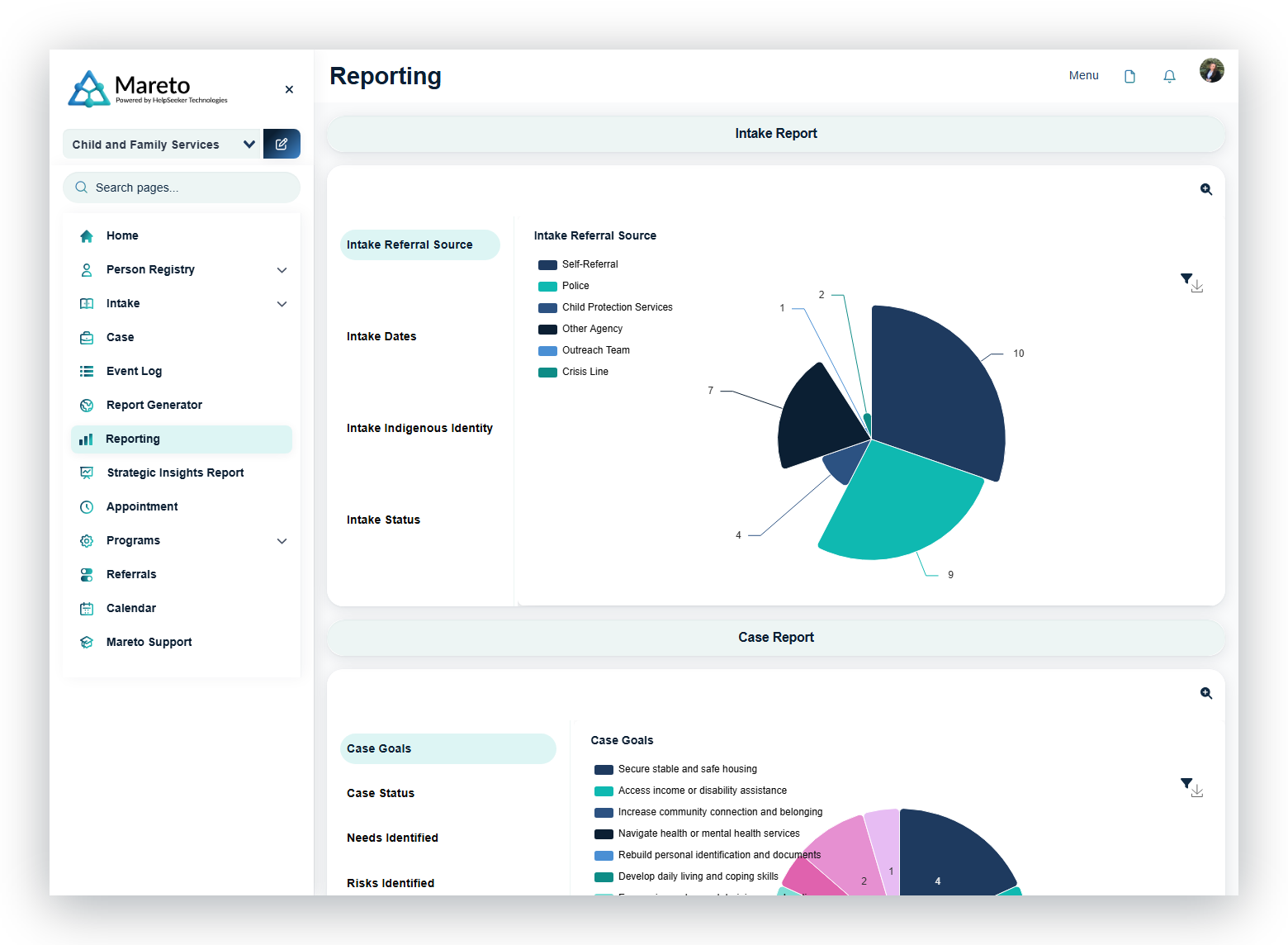
Task: Select Case Status tab
Action: 381,793
